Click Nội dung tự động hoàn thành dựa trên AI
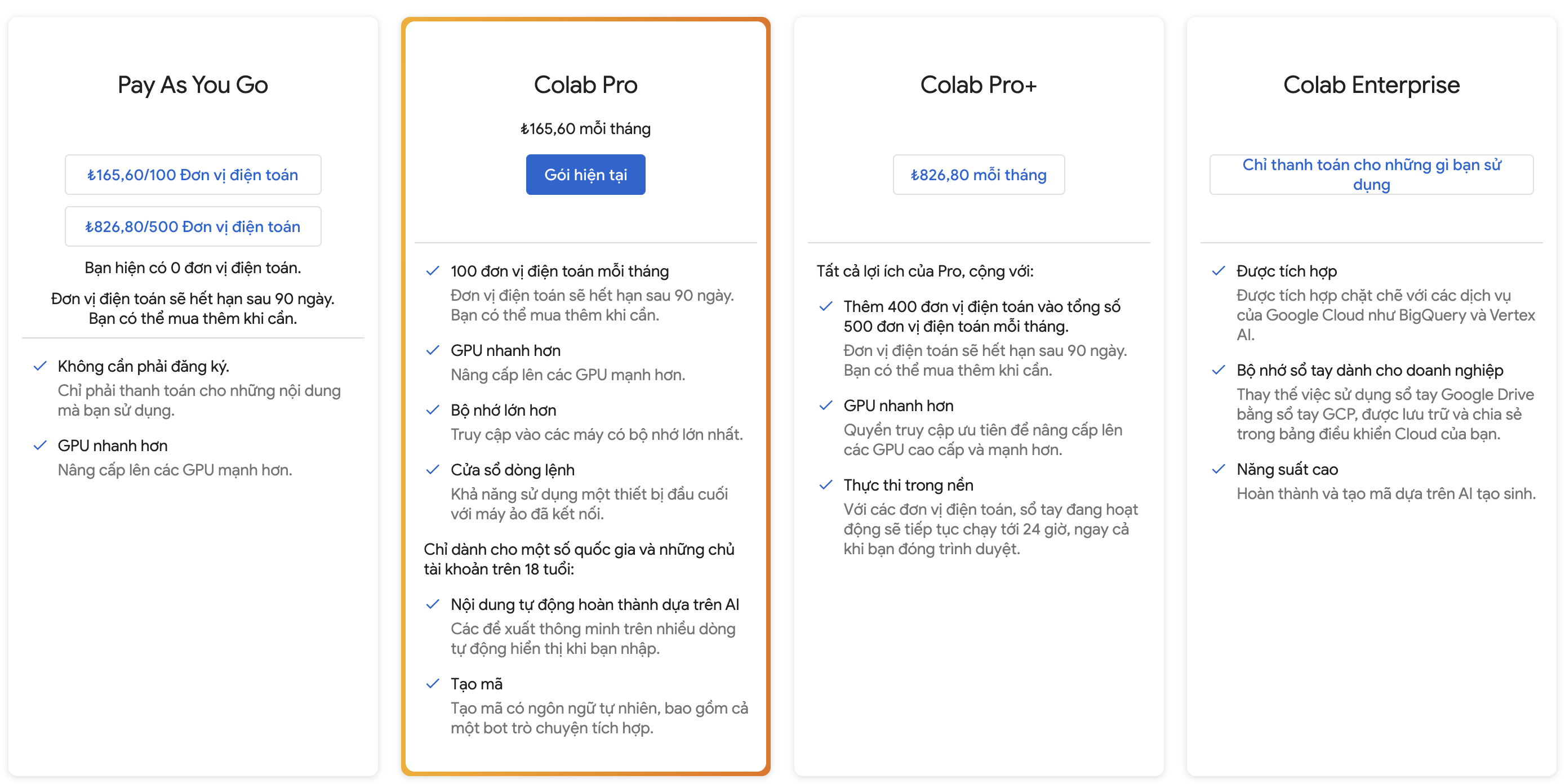 595,604
